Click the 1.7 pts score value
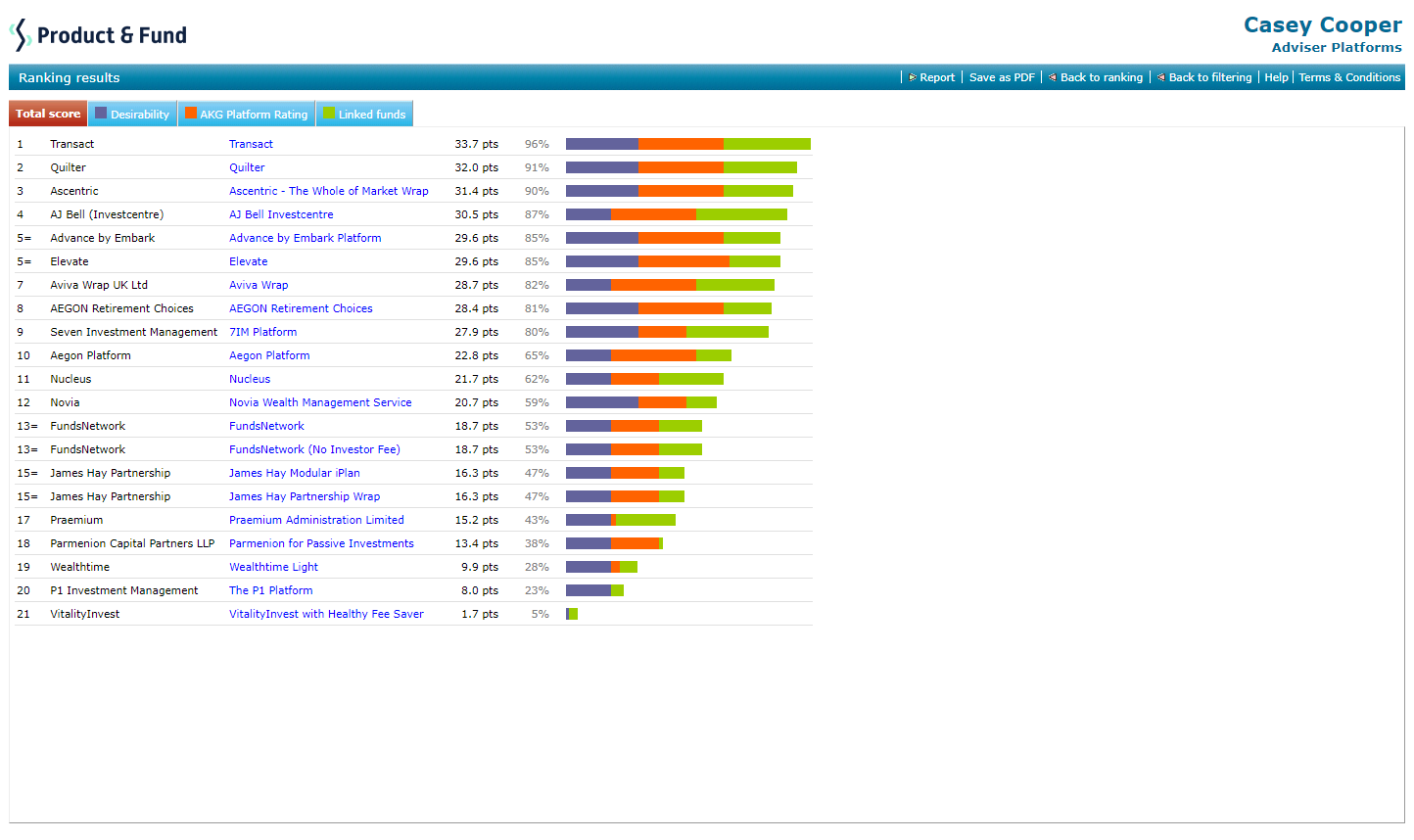1414x840 pixels. pos(480,614)
